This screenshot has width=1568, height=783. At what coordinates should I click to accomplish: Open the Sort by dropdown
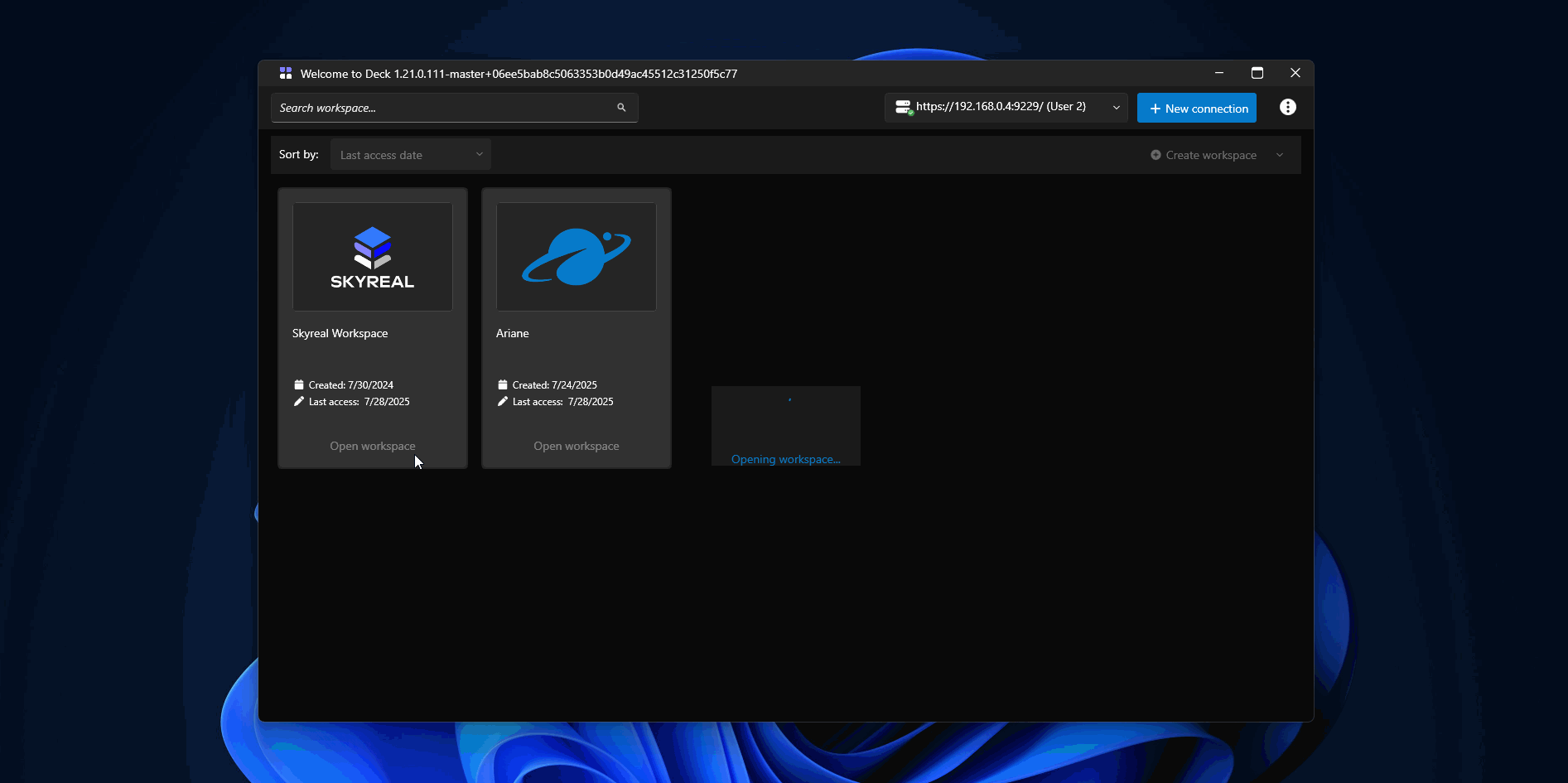tap(410, 154)
